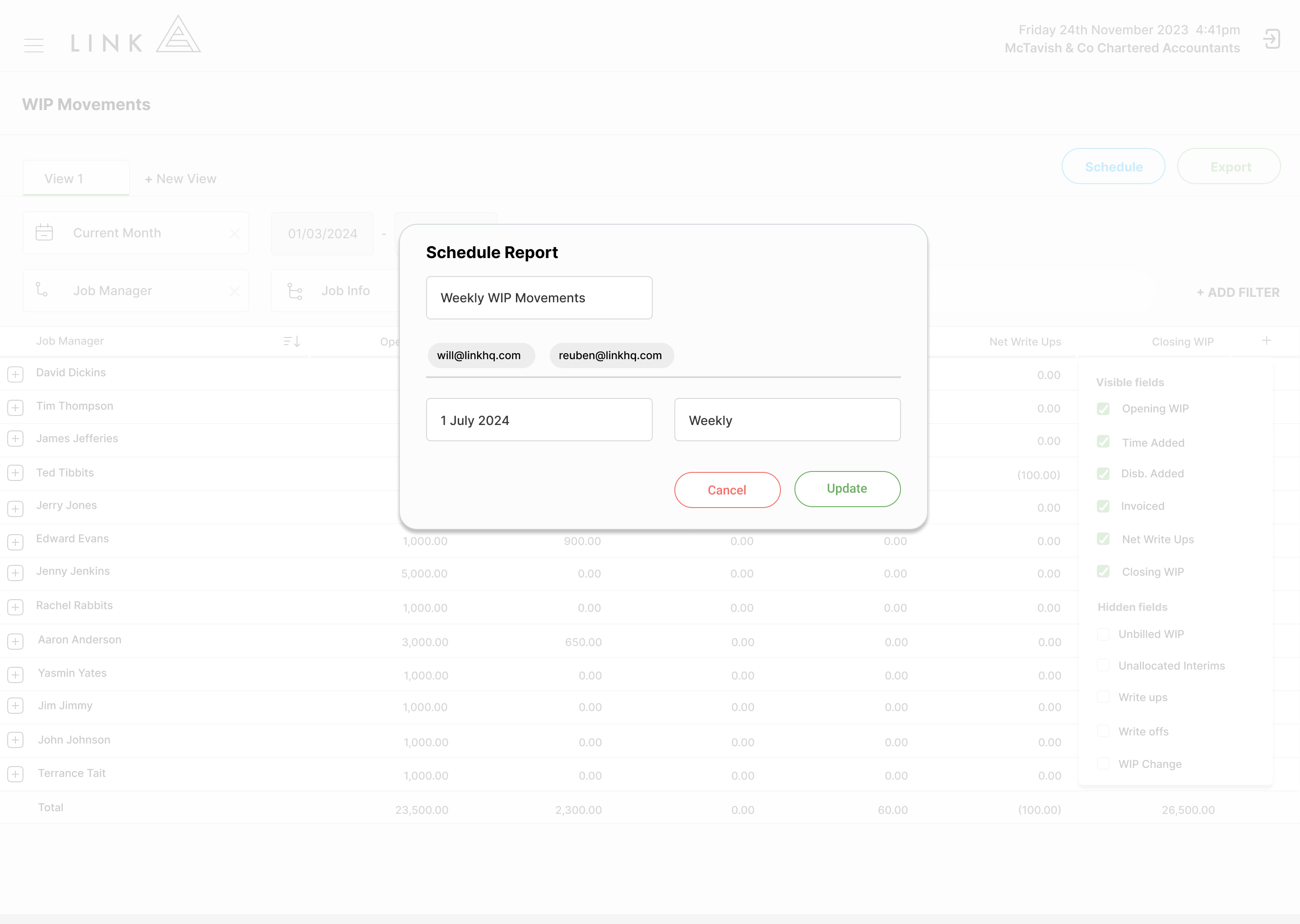Uncheck the Time Added field
The height and width of the screenshot is (924, 1300).
1103,442
